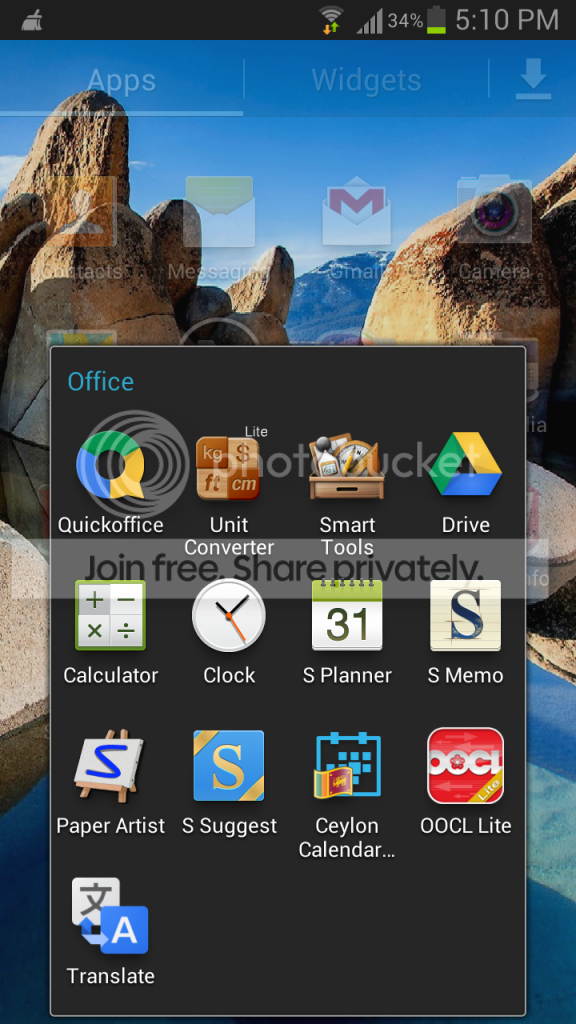Open the OOCL Lite app
The image size is (576, 1024).
tap(466, 766)
